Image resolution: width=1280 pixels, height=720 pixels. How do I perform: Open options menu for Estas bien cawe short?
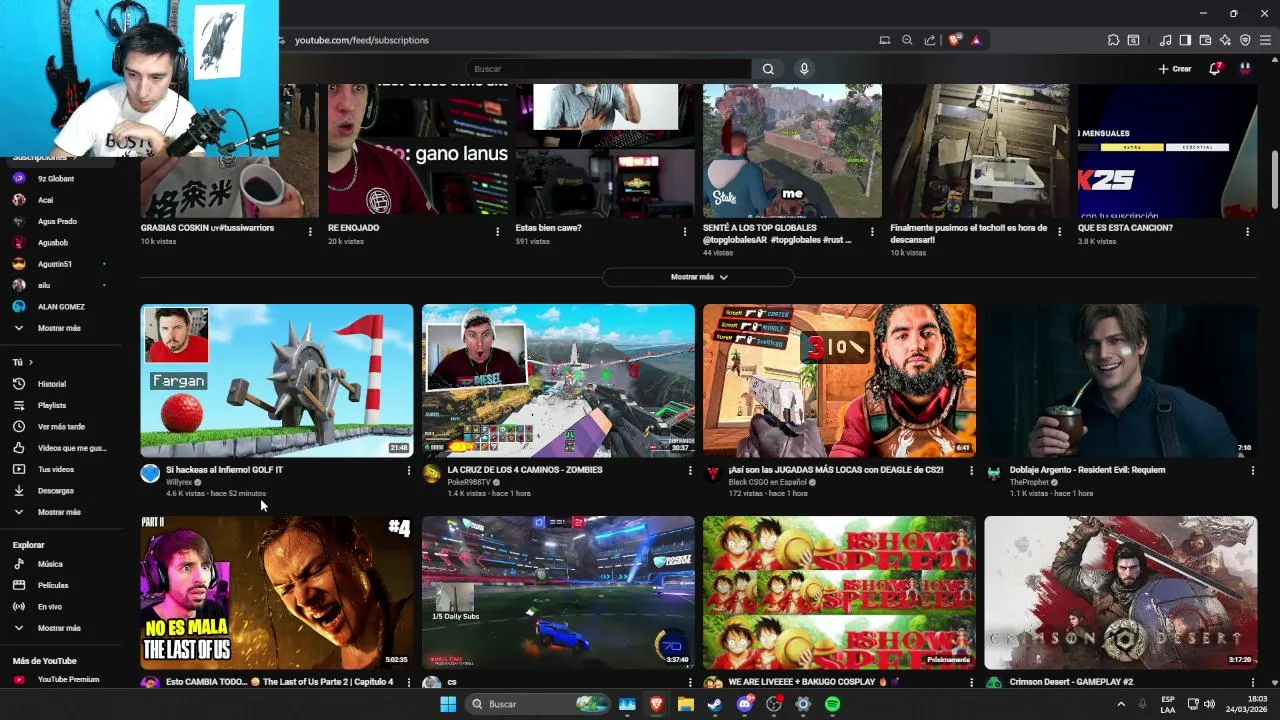pyautogui.click(x=684, y=232)
